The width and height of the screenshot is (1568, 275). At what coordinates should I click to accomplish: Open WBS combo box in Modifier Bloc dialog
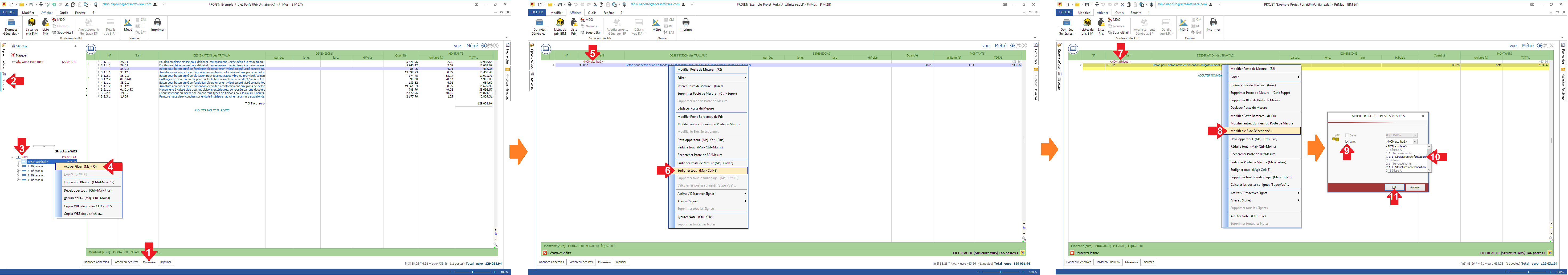coord(1401,141)
